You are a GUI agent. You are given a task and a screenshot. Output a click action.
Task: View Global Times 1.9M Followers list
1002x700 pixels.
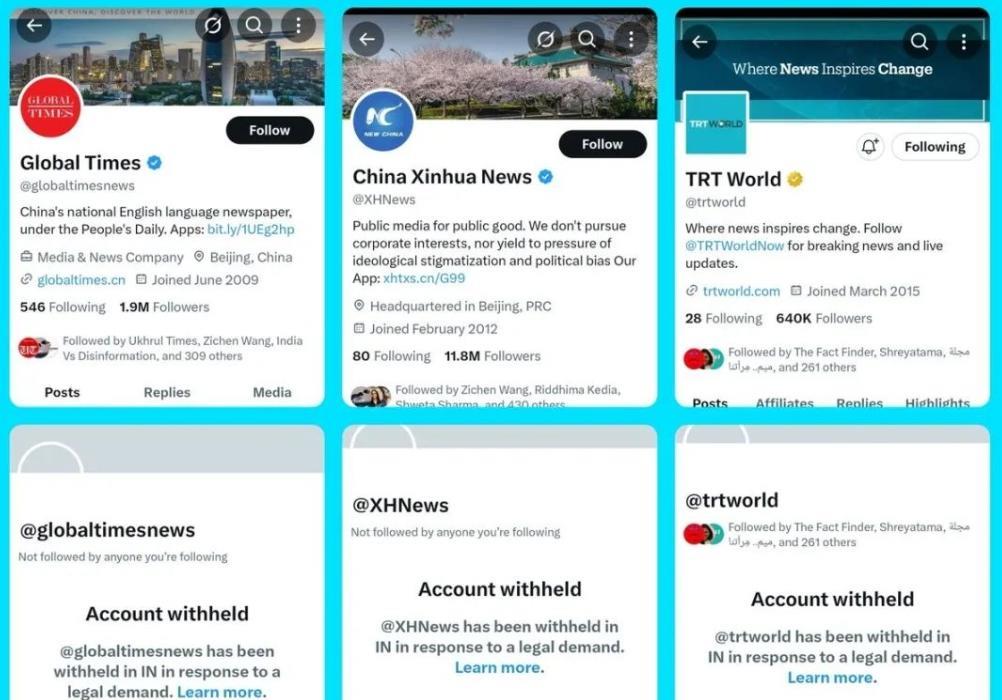[164, 307]
